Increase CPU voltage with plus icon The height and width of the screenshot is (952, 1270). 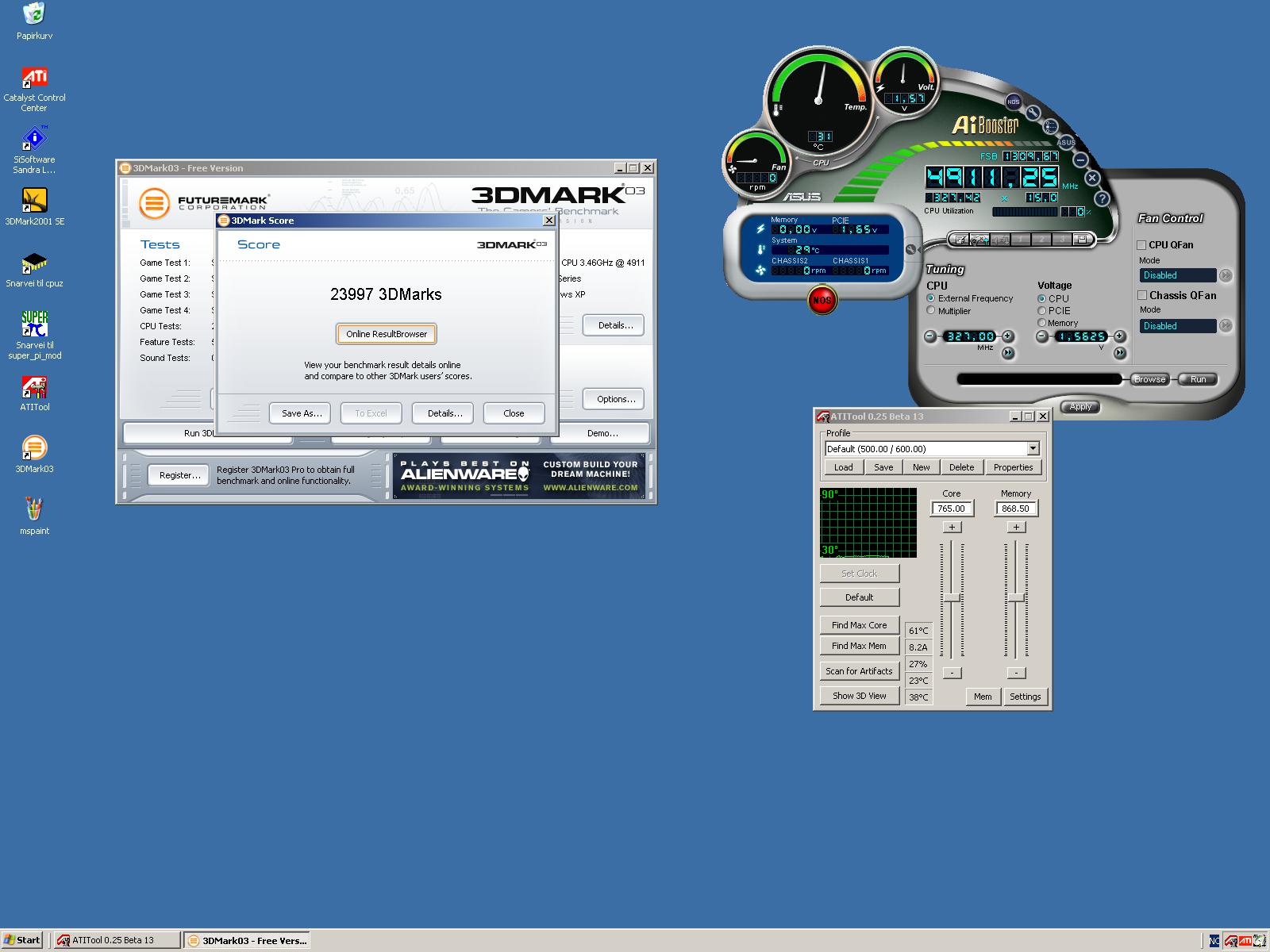(1119, 336)
